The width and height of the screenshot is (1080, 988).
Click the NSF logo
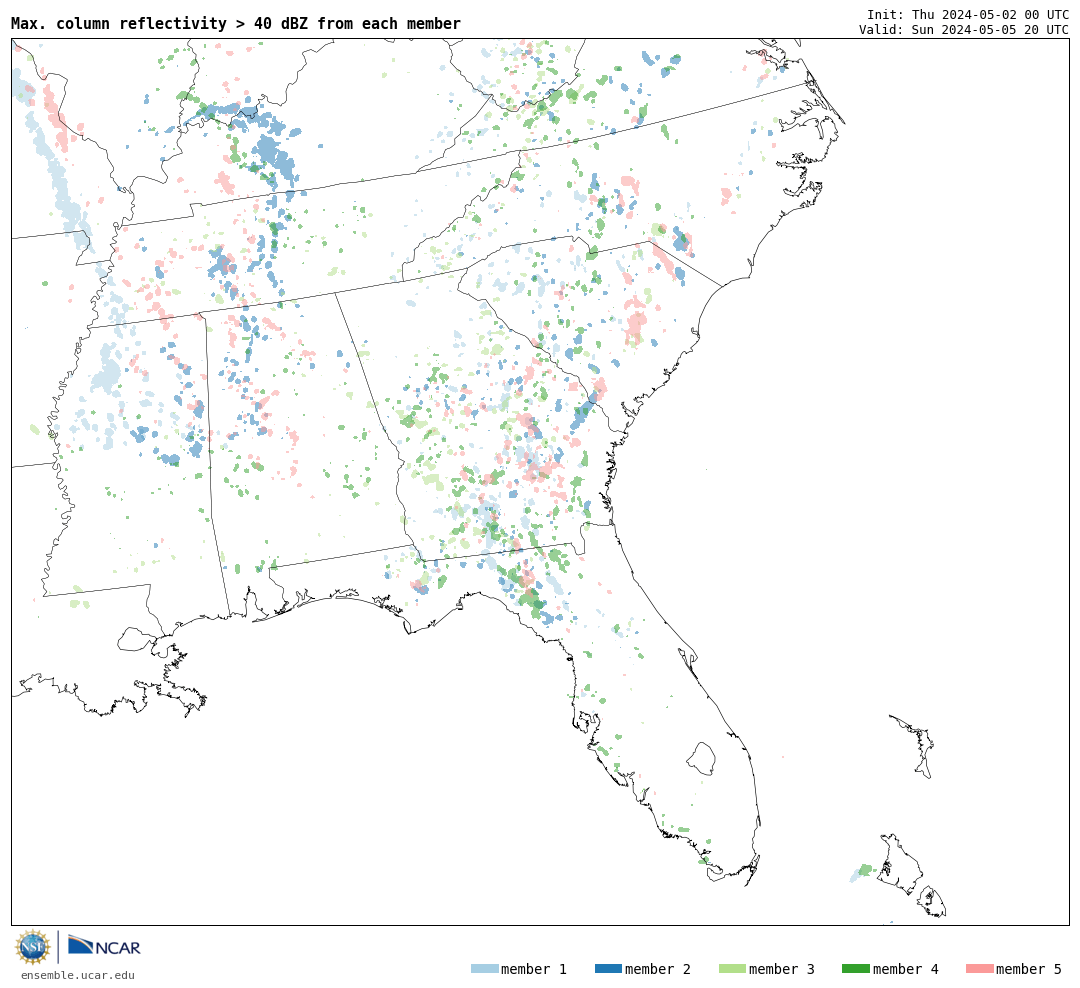click(33, 947)
